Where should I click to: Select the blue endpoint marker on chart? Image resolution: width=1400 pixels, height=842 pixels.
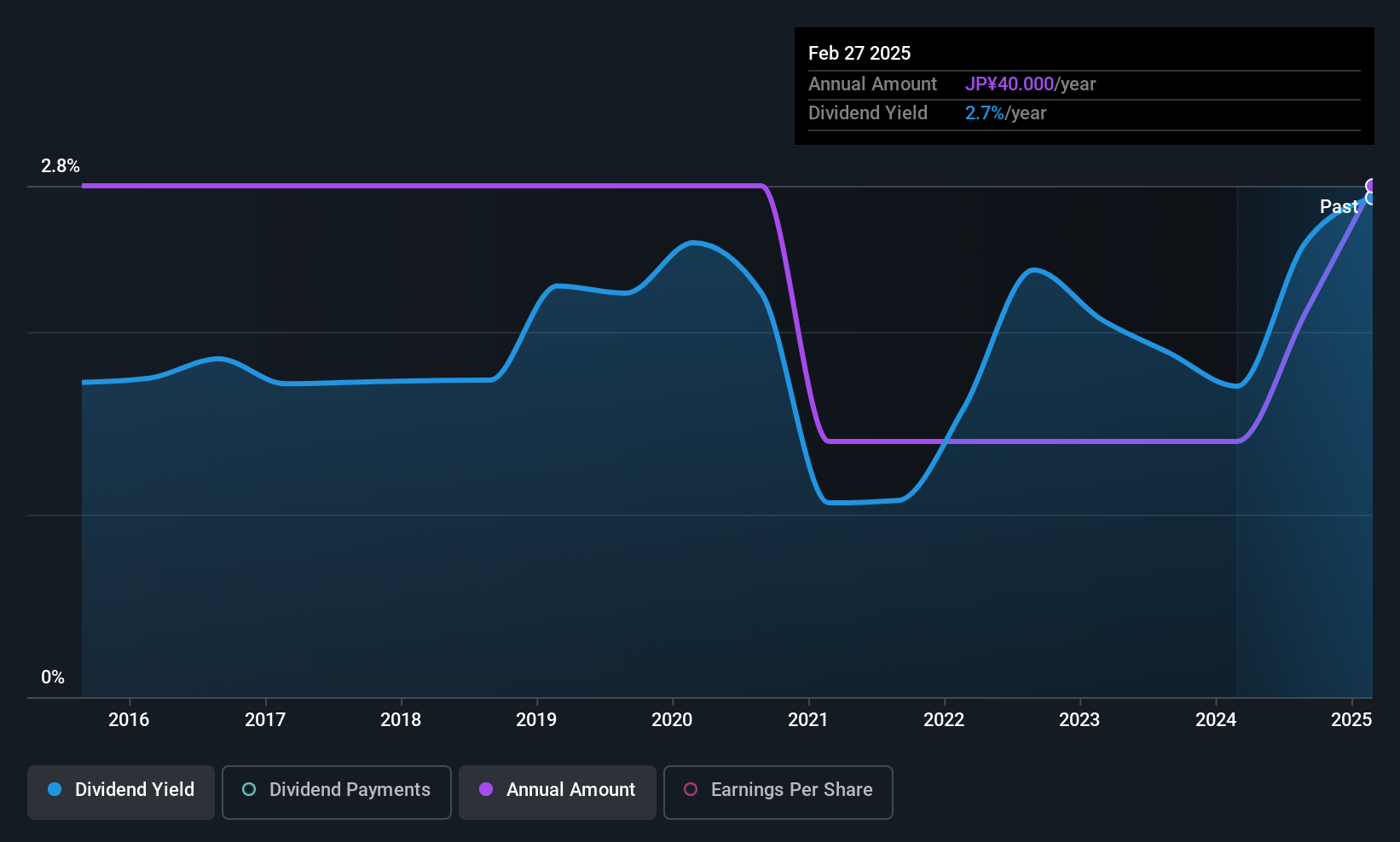[1371, 199]
